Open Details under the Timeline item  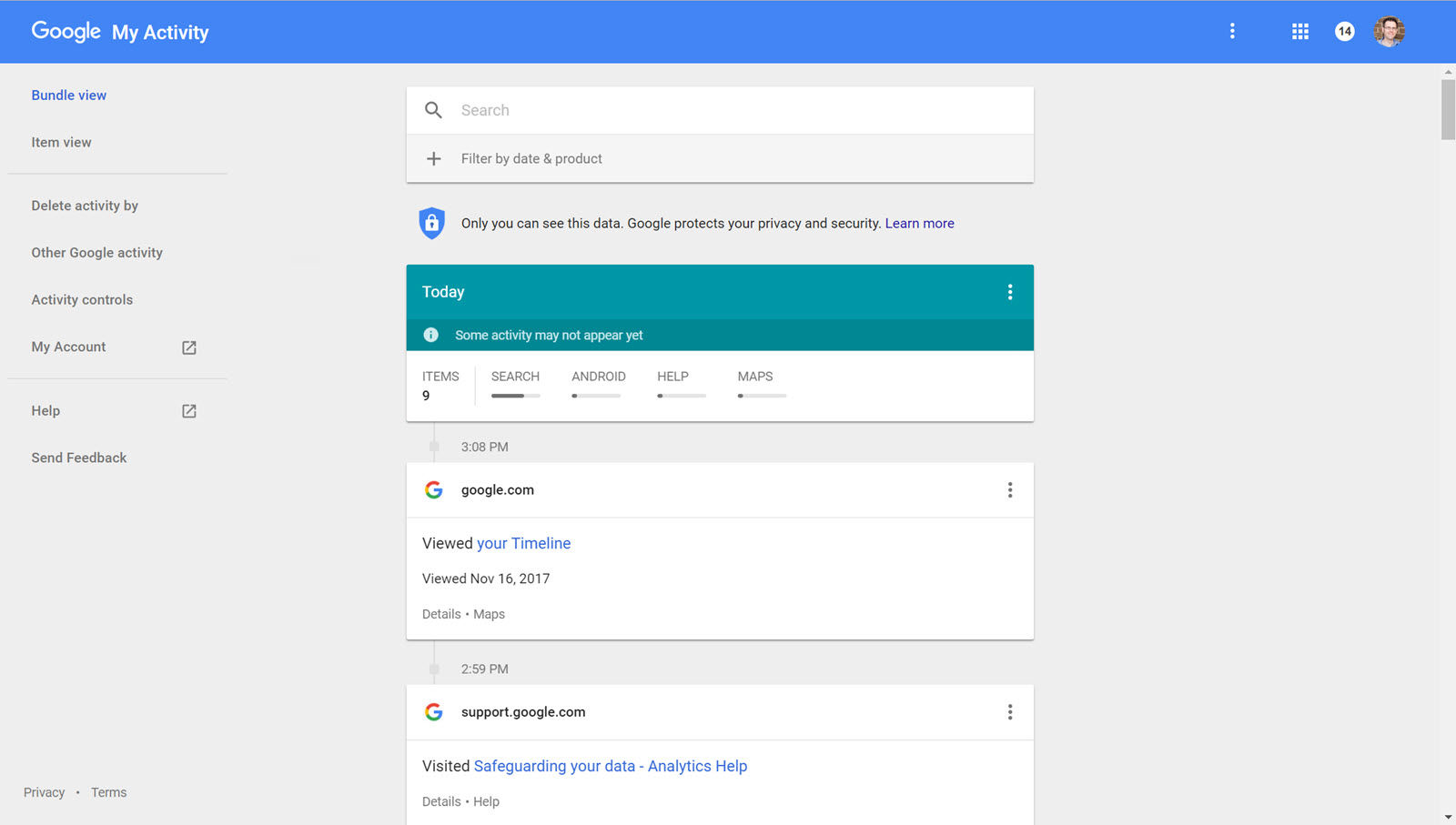[x=441, y=614]
